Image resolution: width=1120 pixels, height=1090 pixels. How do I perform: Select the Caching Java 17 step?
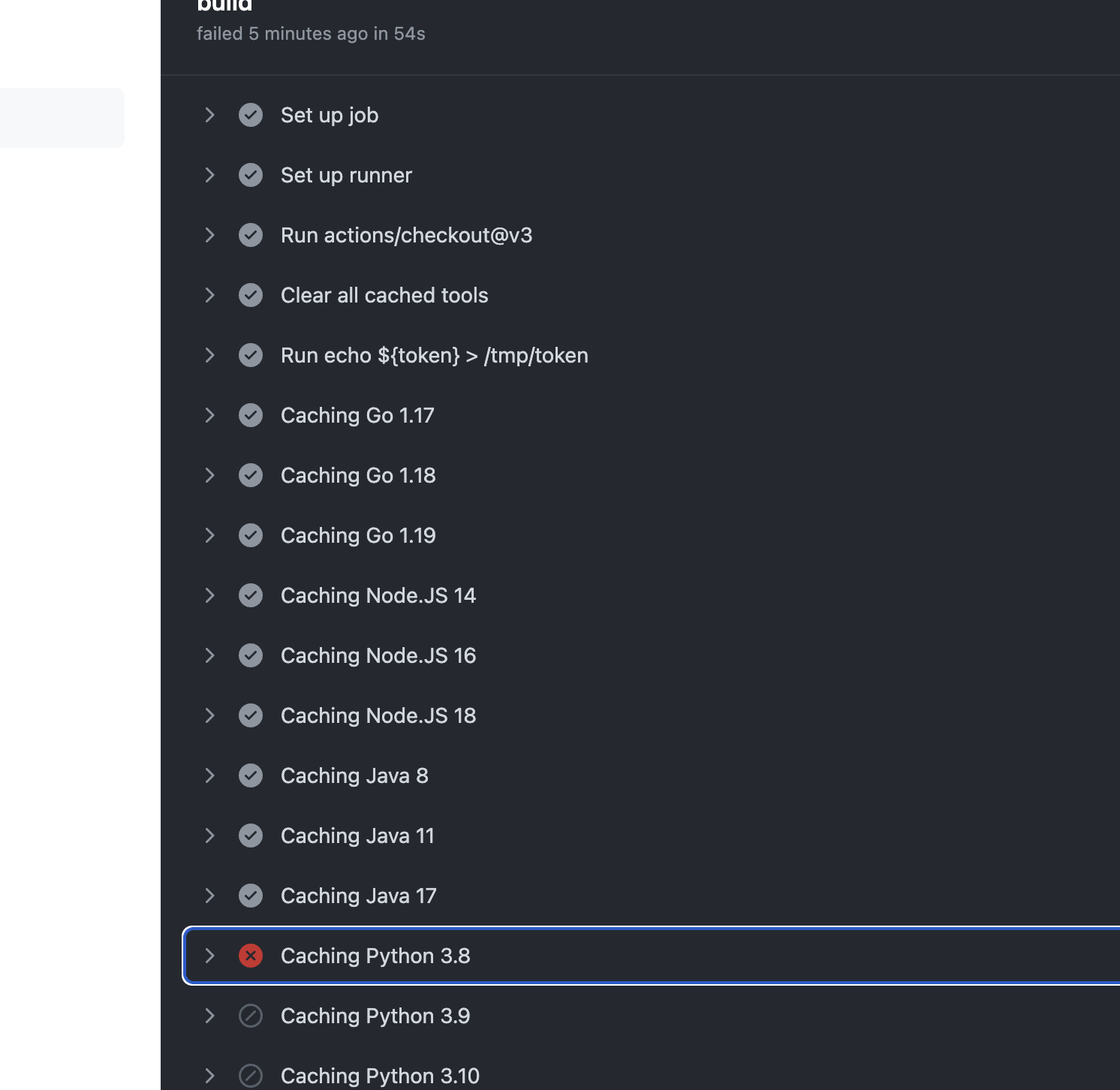pos(358,896)
